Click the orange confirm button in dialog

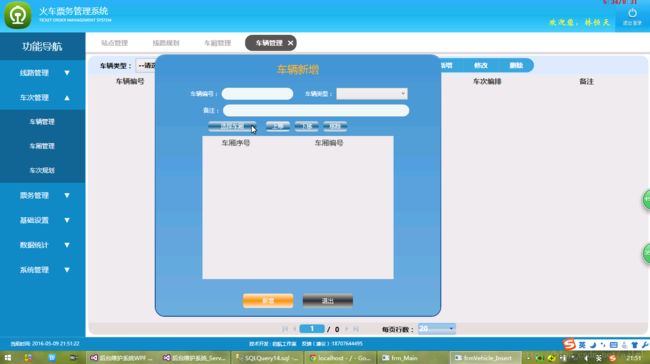coord(268,301)
